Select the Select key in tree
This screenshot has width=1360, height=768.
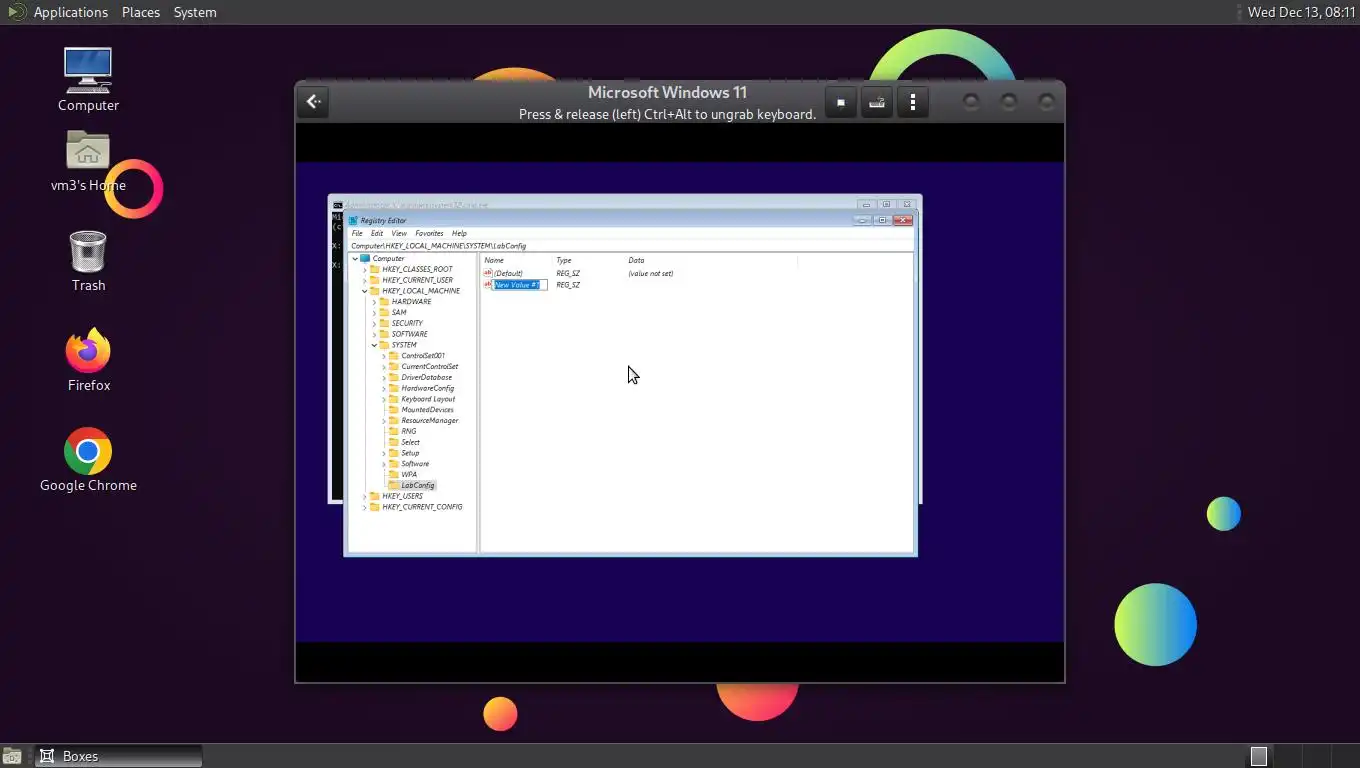(x=411, y=442)
